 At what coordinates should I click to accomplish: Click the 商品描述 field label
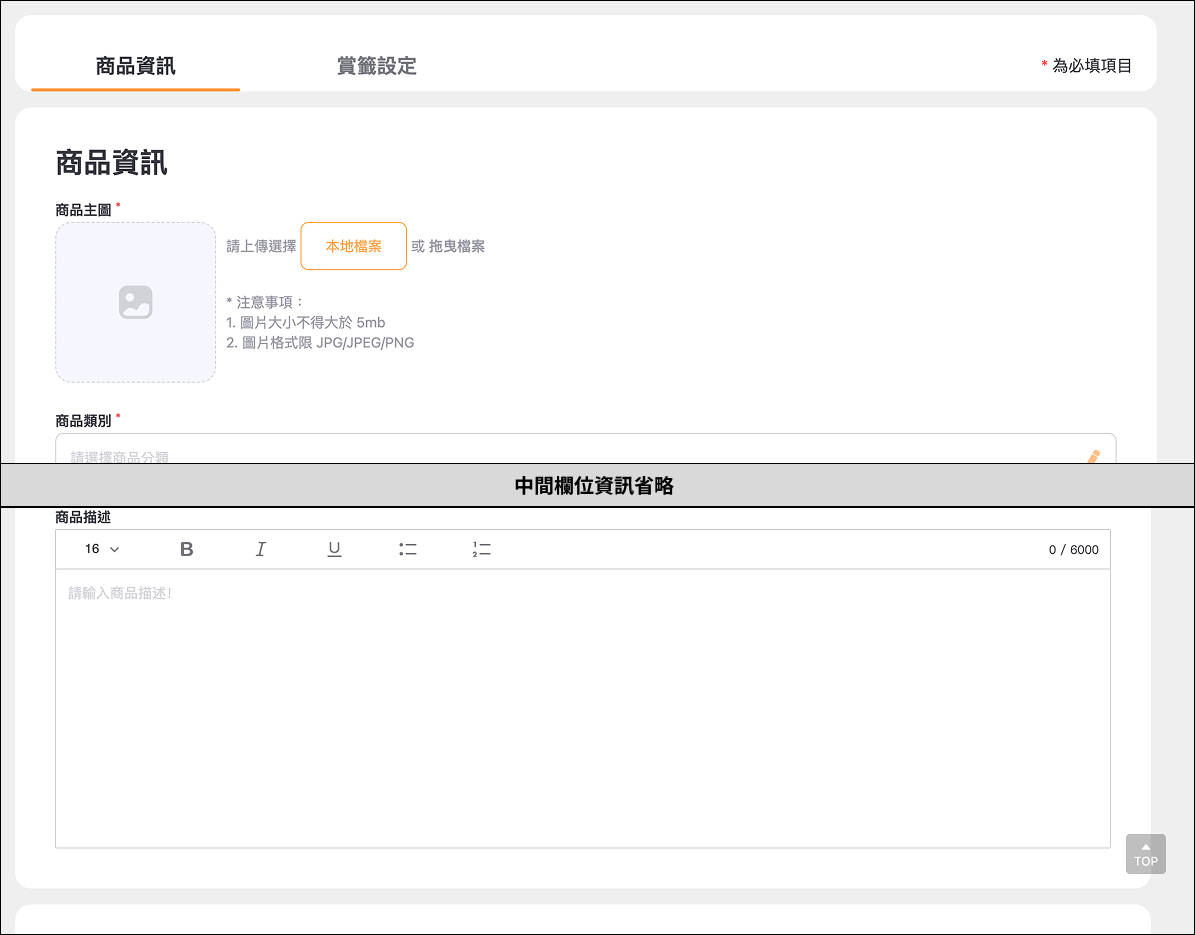click(x=84, y=518)
